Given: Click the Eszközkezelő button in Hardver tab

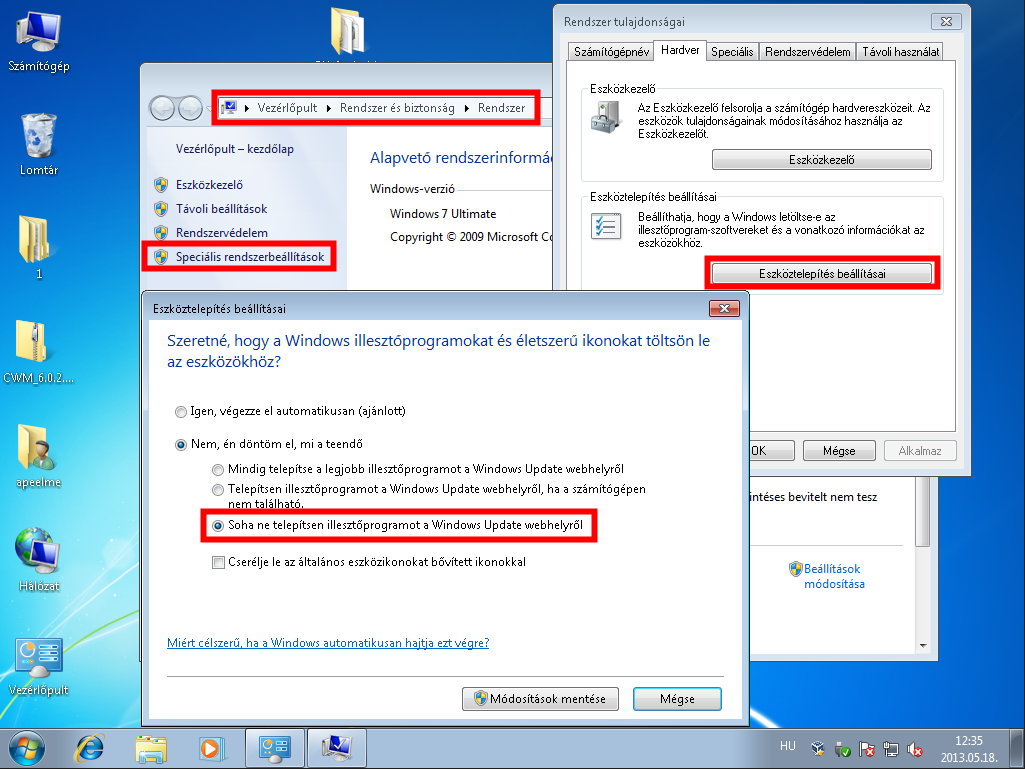Looking at the screenshot, I should tap(822, 160).
